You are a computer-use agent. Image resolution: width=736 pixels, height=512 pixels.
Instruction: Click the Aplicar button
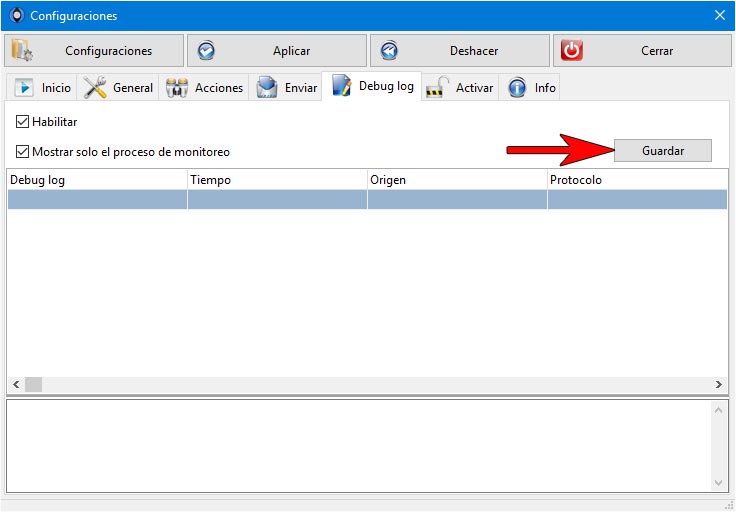[x=277, y=51]
